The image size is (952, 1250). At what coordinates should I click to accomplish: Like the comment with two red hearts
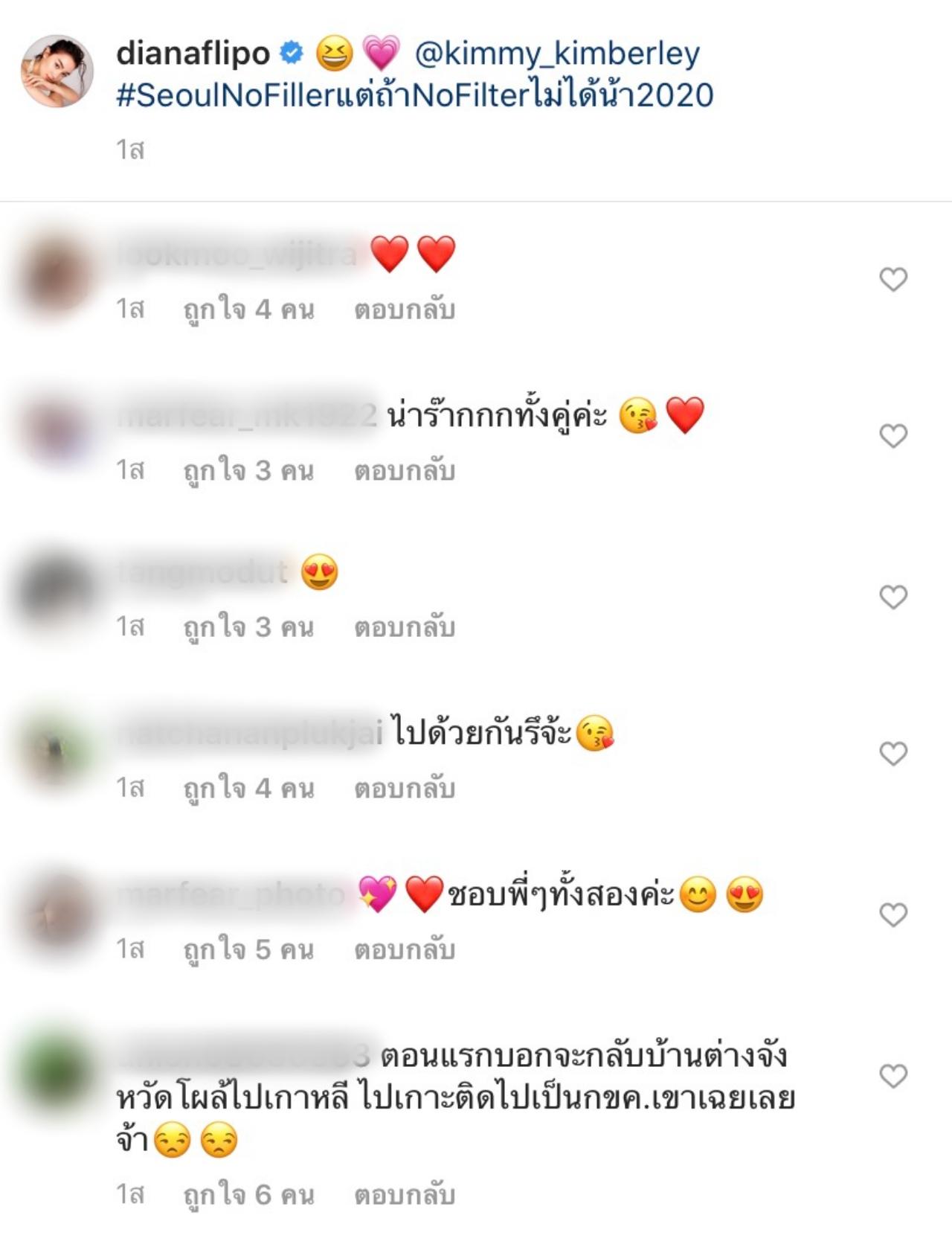[x=893, y=280]
